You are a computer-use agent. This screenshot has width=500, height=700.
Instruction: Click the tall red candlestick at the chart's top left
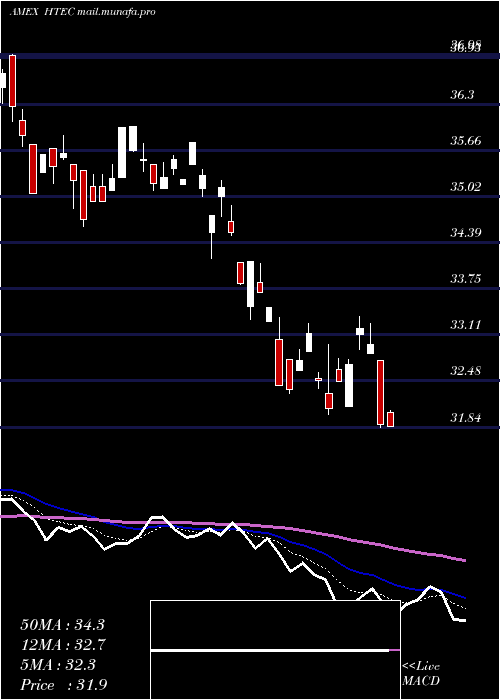pos(12,81)
